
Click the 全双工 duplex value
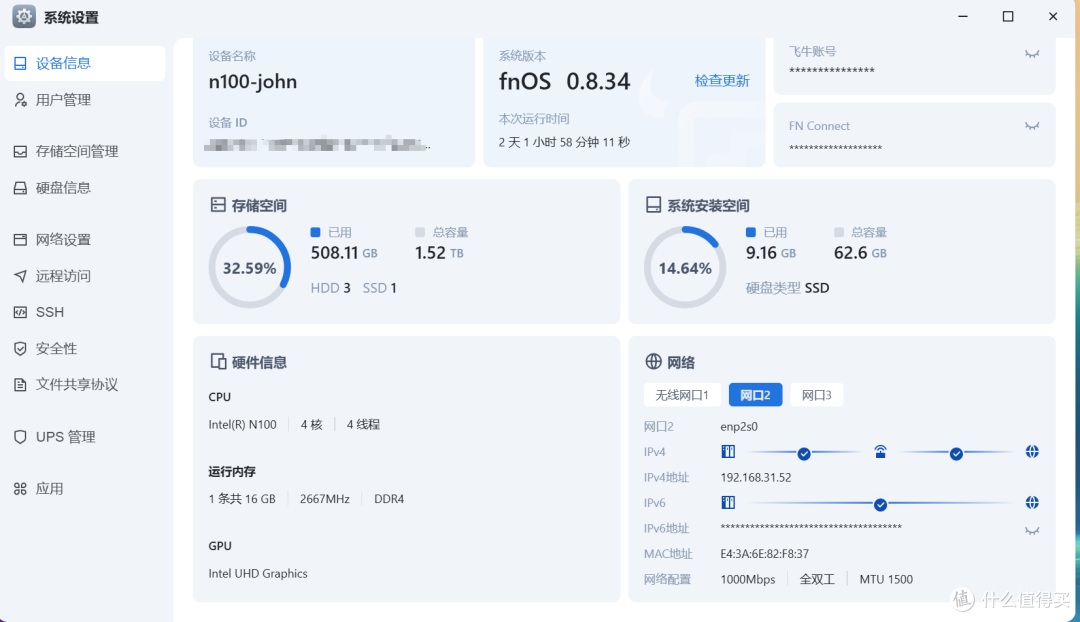tap(817, 579)
